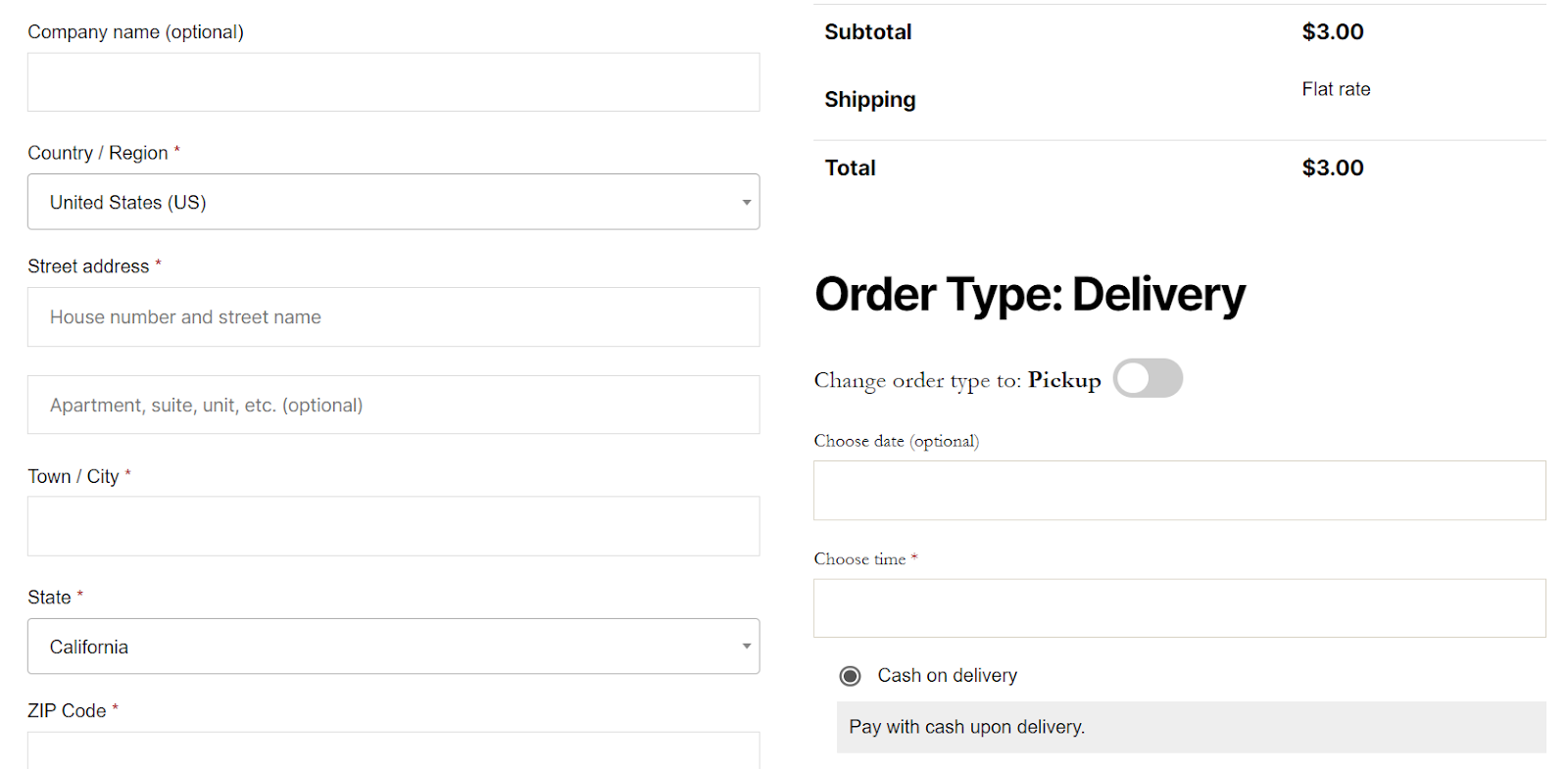
Task: Click the Flat rate shipping text
Action: 1336,88
